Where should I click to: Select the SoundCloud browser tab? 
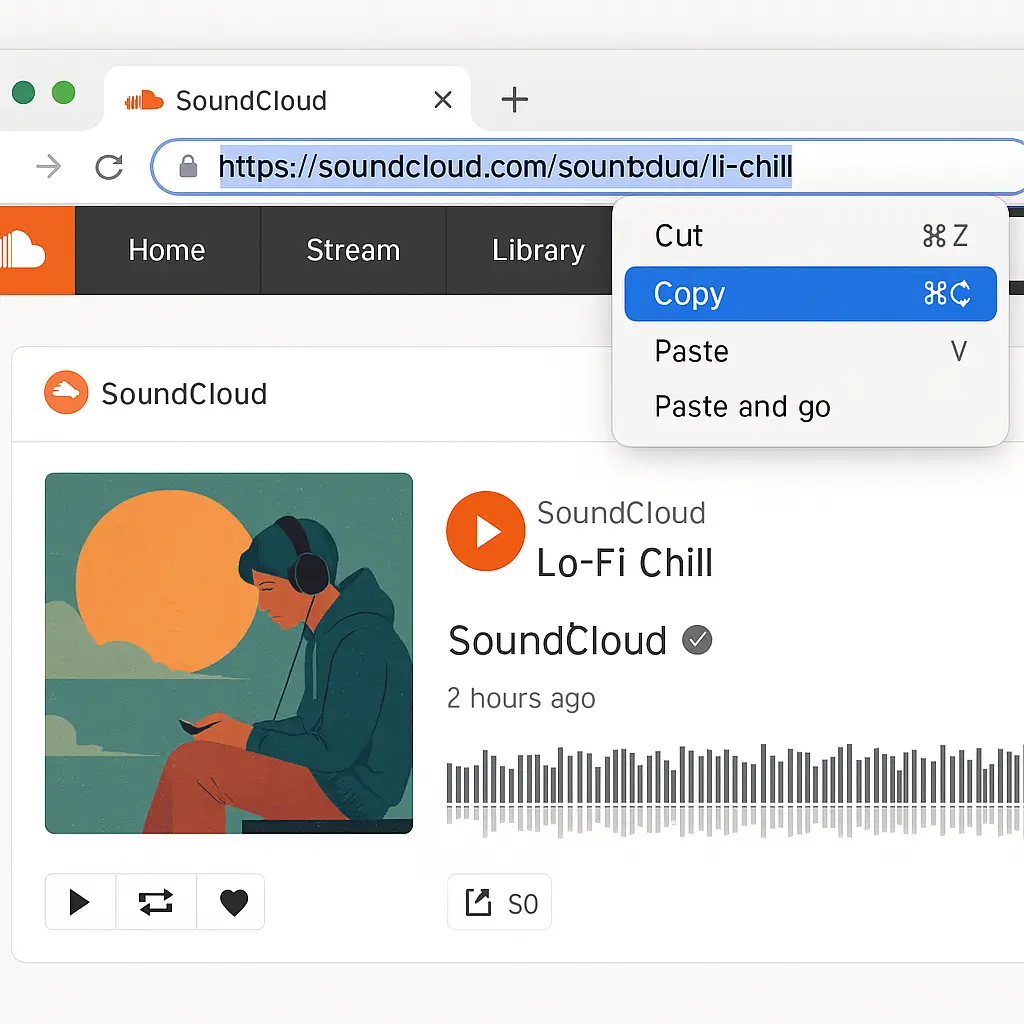287,99
